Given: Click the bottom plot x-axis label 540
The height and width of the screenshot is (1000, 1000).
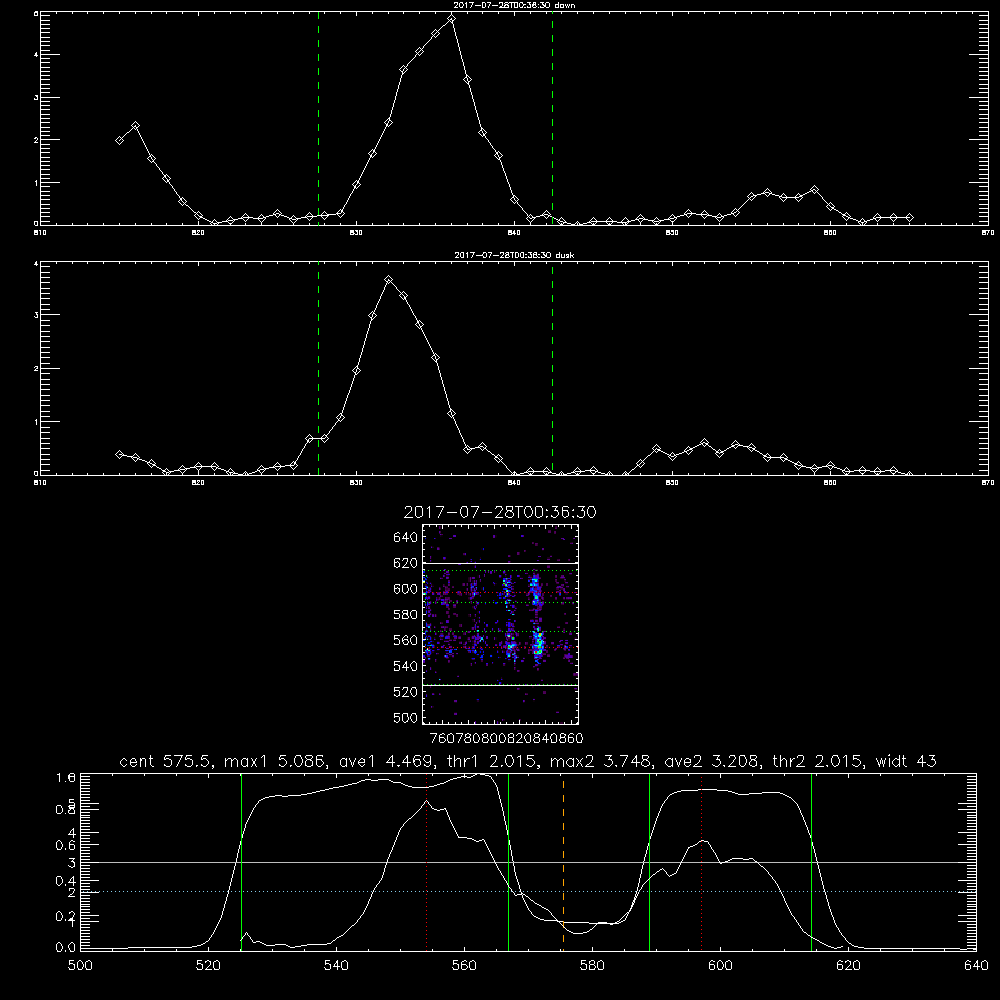Looking at the screenshot, I should pyautogui.click(x=336, y=965).
